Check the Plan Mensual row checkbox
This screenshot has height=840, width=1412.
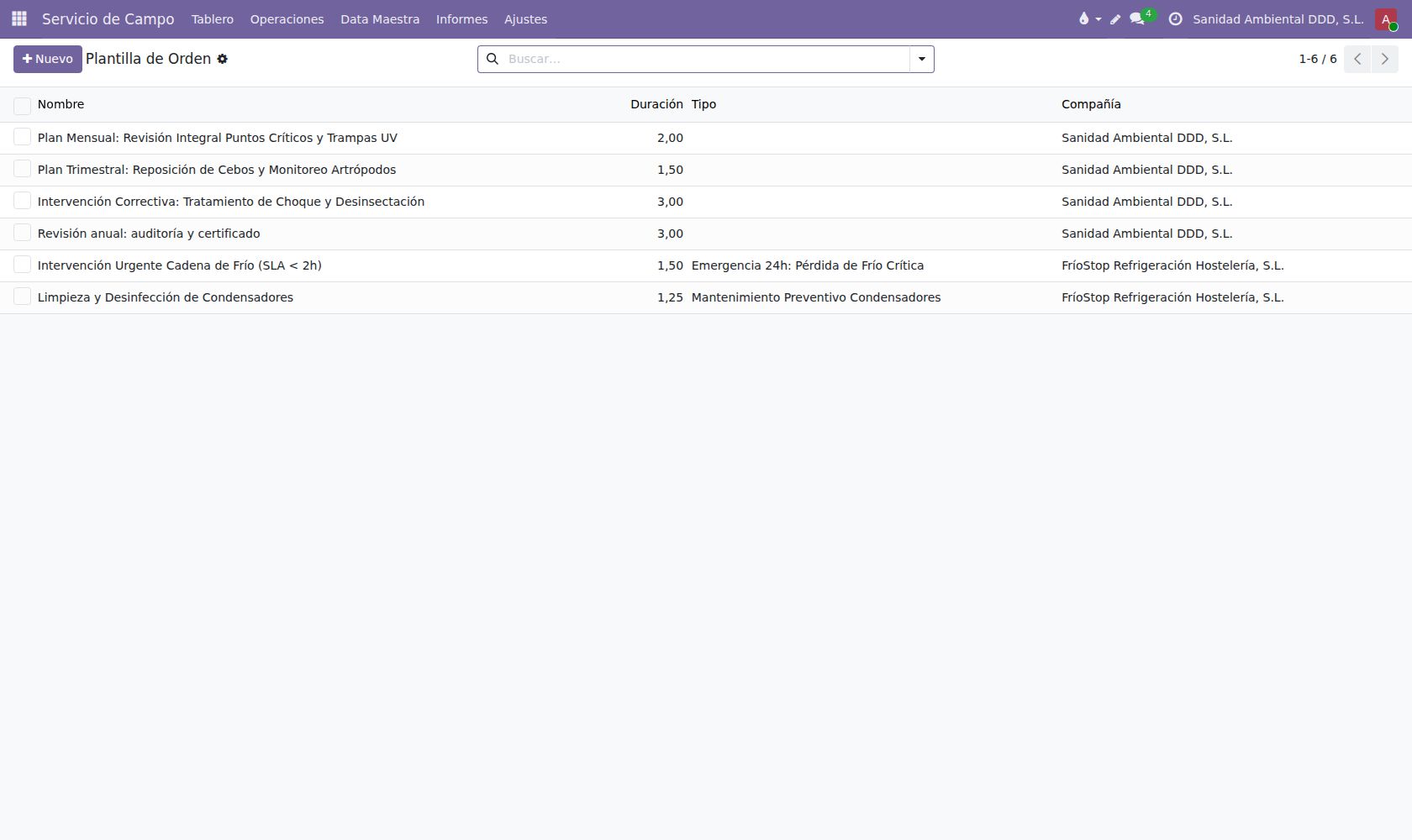click(x=22, y=137)
